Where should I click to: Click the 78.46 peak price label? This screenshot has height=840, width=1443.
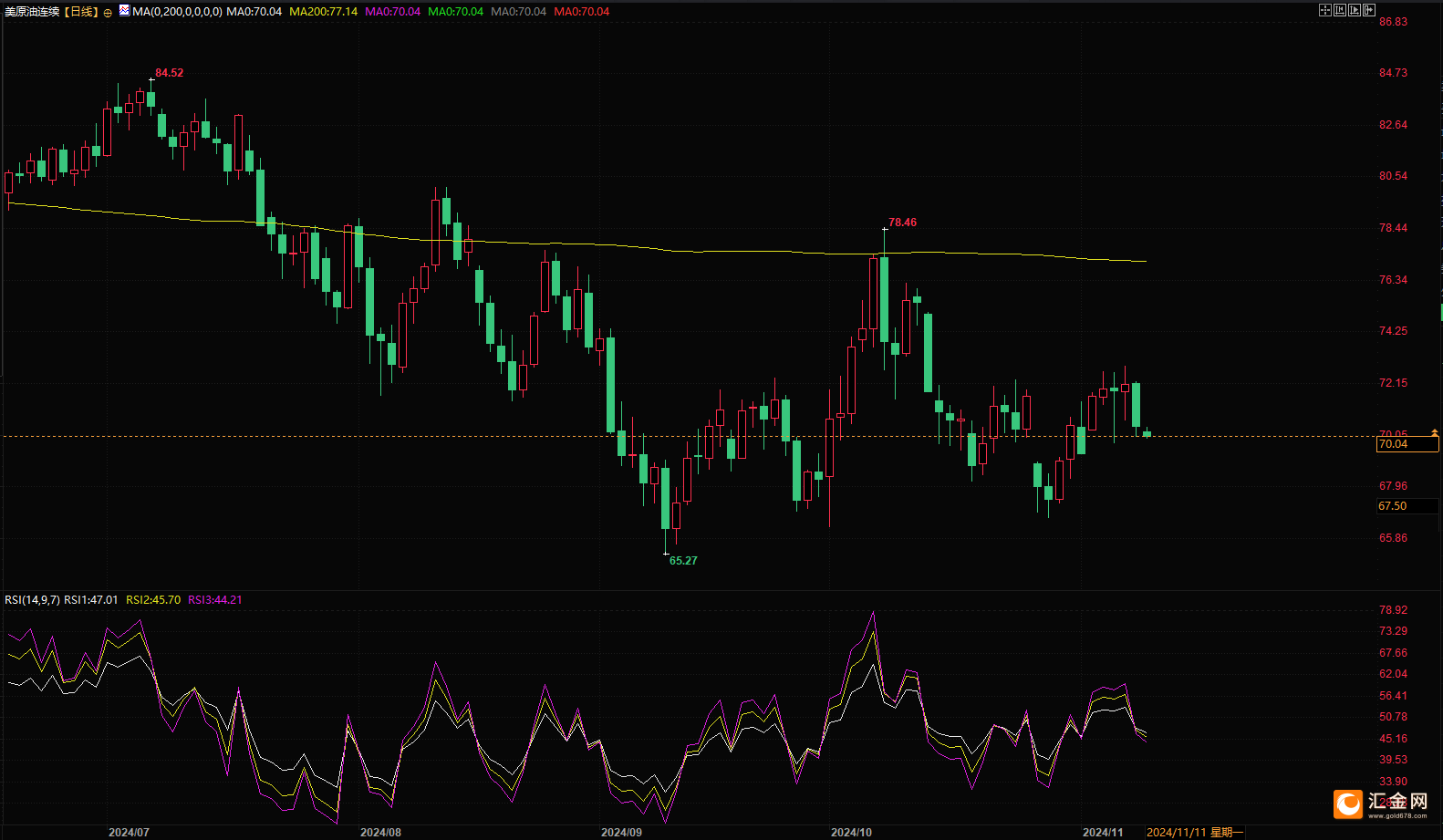[x=902, y=223]
